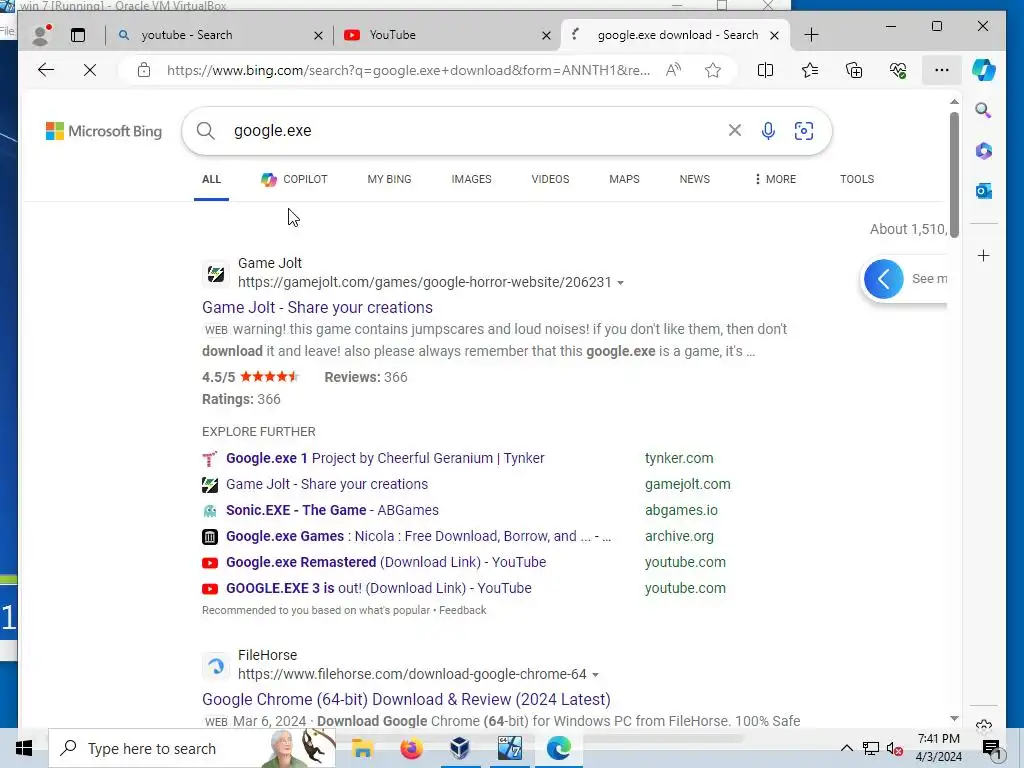Image resolution: width=1024 pixels, height=768 pixels.
Task: Open the Windows Start menu
Action: tap(24, 748)
